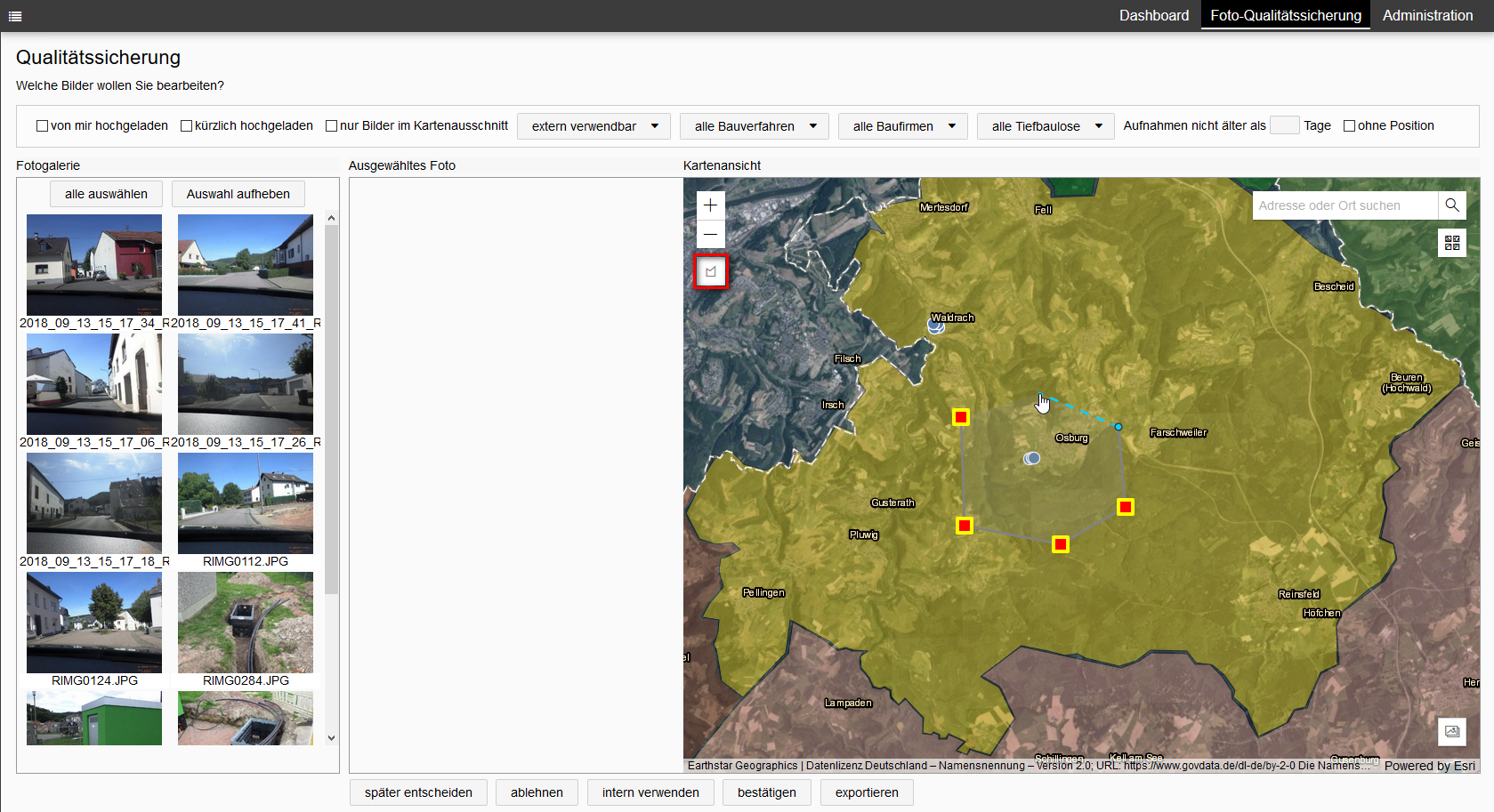
Task: Select thumbnail 2018_09_13_15_17_41
Action: click(x=246, y=265)
